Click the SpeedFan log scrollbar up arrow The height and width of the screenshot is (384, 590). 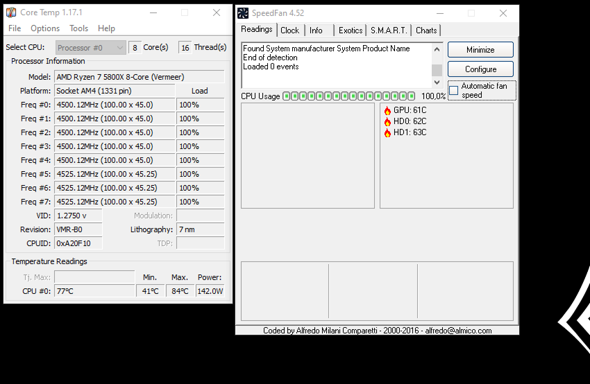pyautogui.click(x=437, y=49)
